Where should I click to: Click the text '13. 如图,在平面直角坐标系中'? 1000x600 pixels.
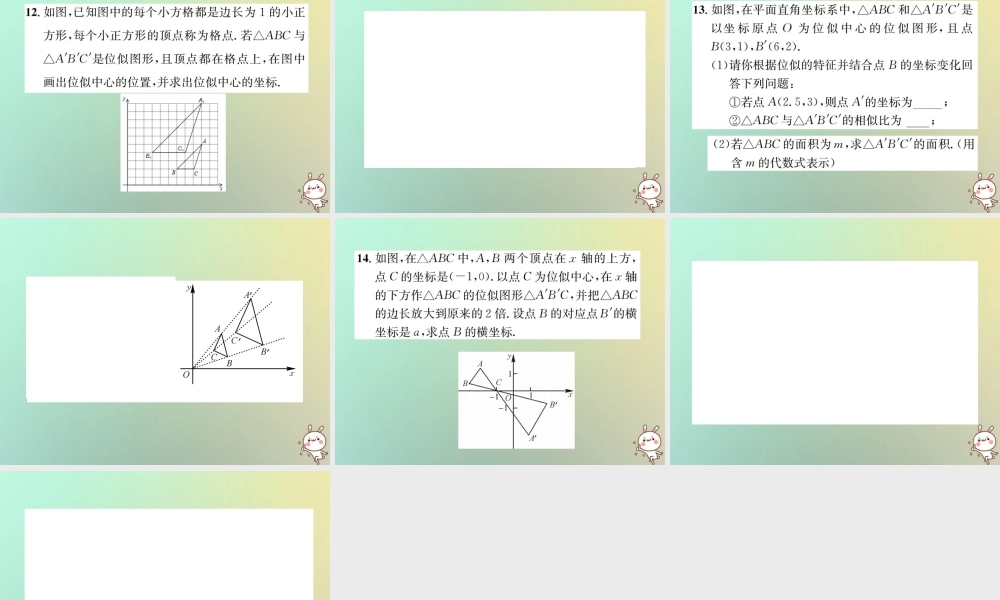tap(773, 10)
